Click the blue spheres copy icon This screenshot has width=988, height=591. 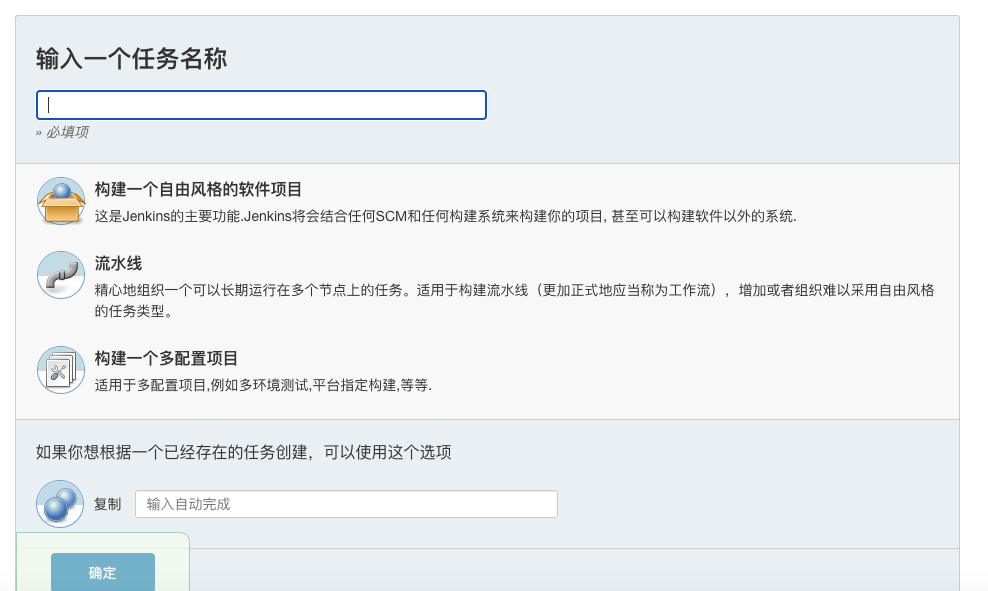60,503
